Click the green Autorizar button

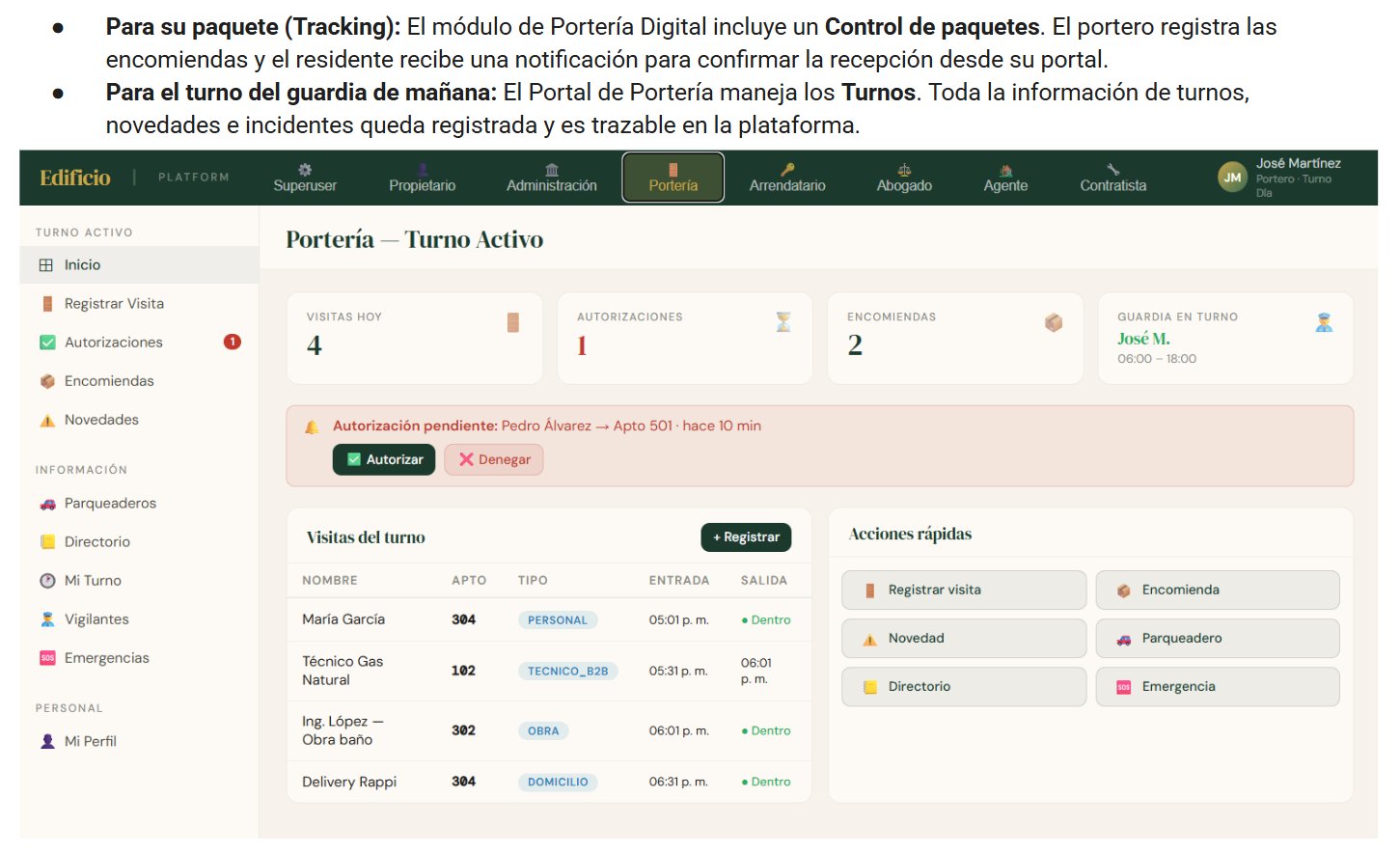384,460
